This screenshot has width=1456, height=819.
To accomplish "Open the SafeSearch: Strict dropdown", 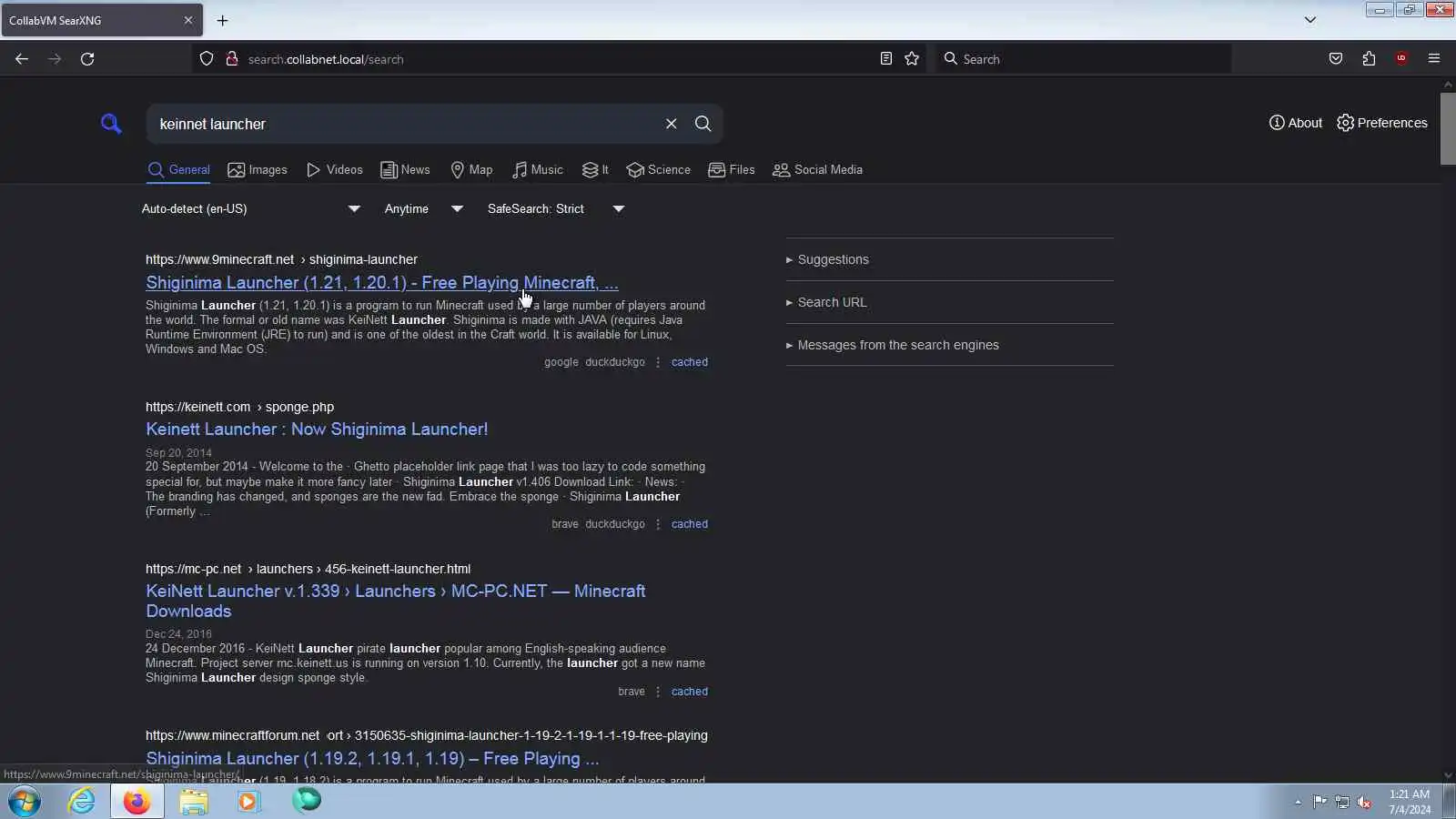I will 556,209.
